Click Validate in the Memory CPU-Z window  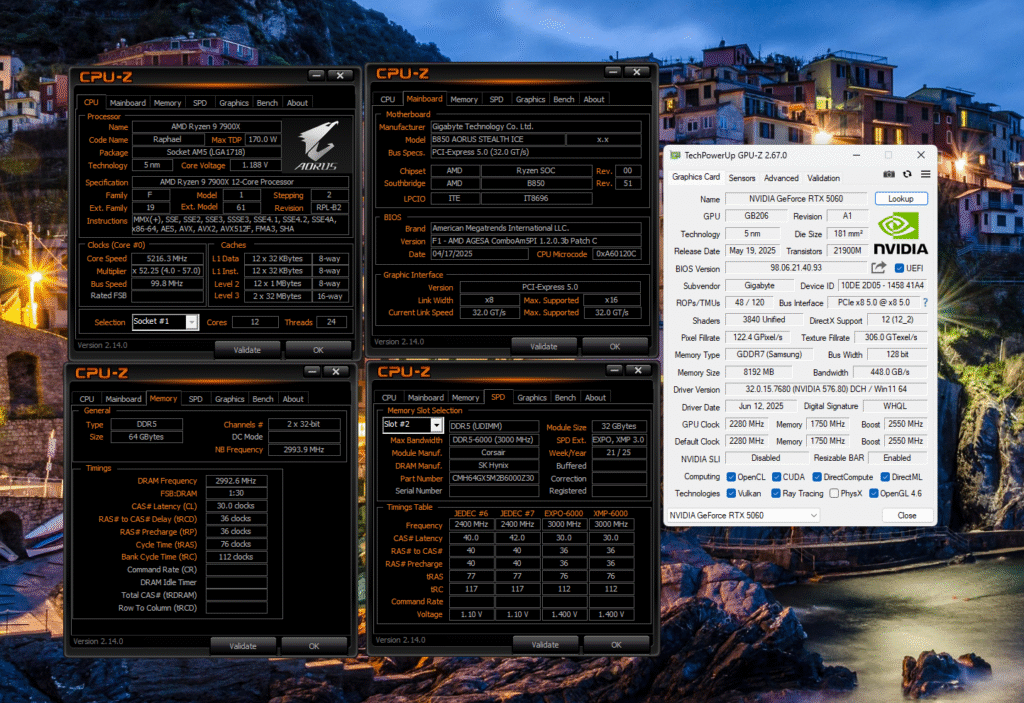(x=242, y=645)
